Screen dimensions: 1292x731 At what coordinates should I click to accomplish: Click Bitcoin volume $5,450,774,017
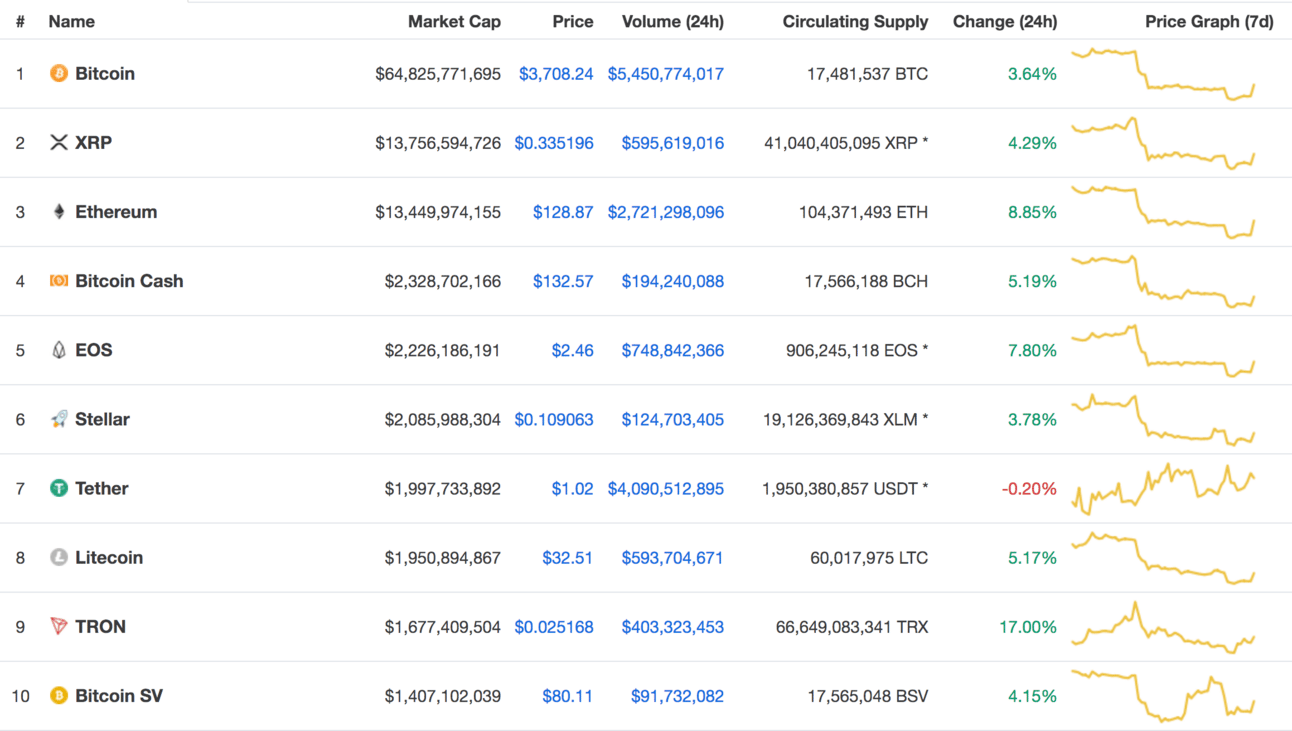click(x=666, y=74)
